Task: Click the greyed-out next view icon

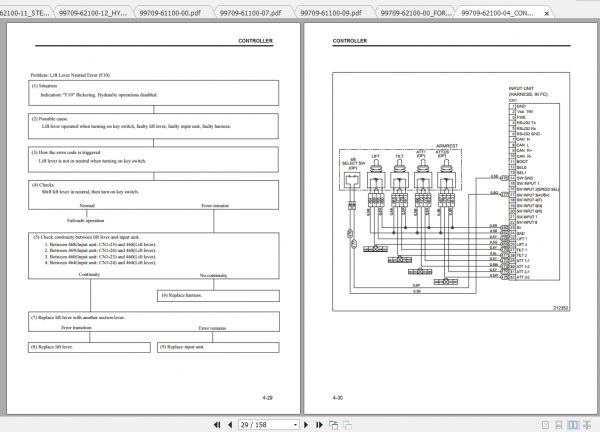Action: coord(347,425)
